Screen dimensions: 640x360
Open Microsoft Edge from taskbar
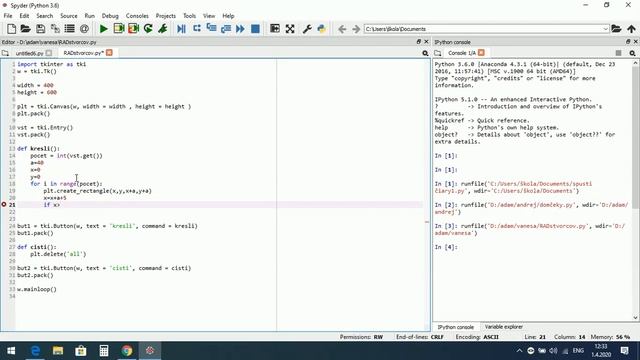pos(35,351)
